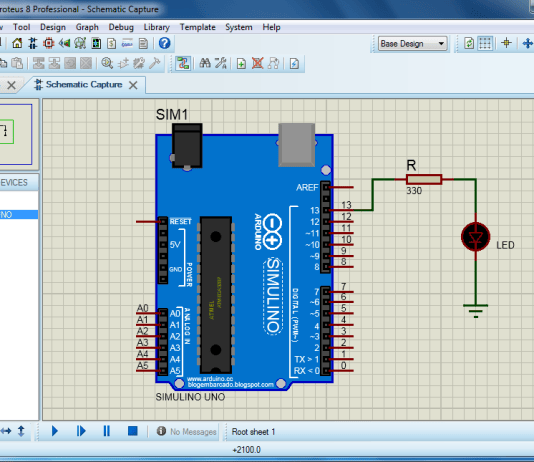Click the Search and Tag binoculars
Image resolution: width=534 pixels, height=462 pixels.
[x=205, y=63]
